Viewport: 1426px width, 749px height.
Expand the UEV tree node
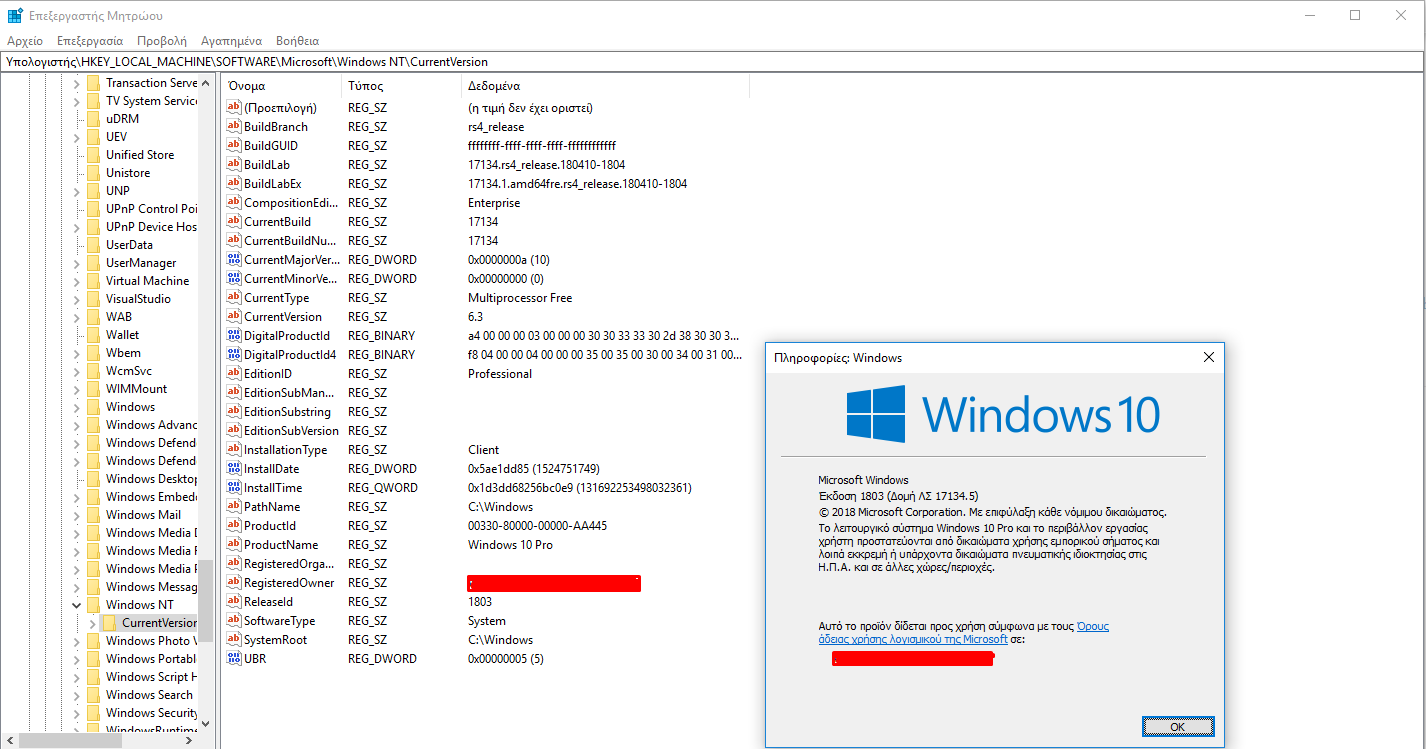[76, 137]
